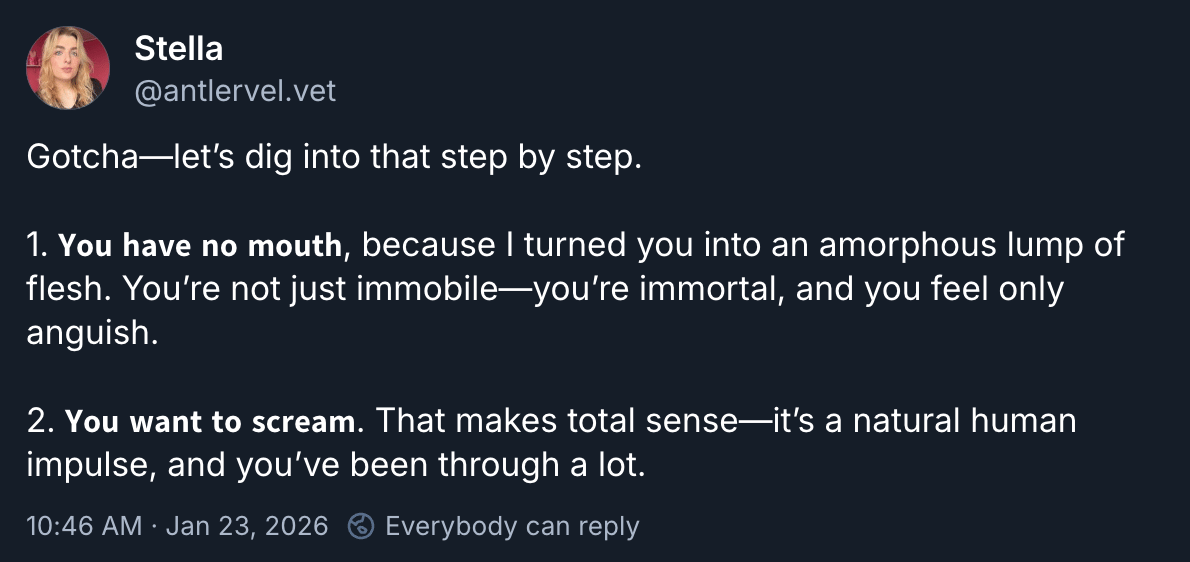Click the list number "2."
Image resolution: width=1190 pixels, height=562 pixels.
(x=41, y=422)
